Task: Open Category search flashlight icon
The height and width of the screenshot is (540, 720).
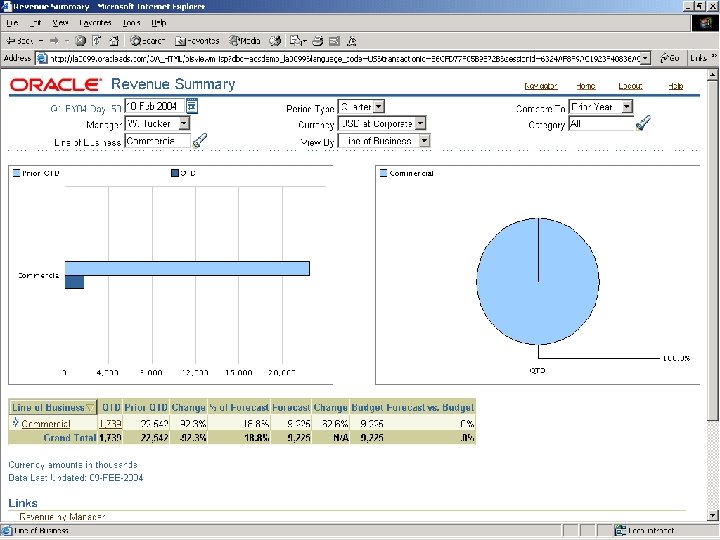Action: pyautogui.click(x=643, y=123)
